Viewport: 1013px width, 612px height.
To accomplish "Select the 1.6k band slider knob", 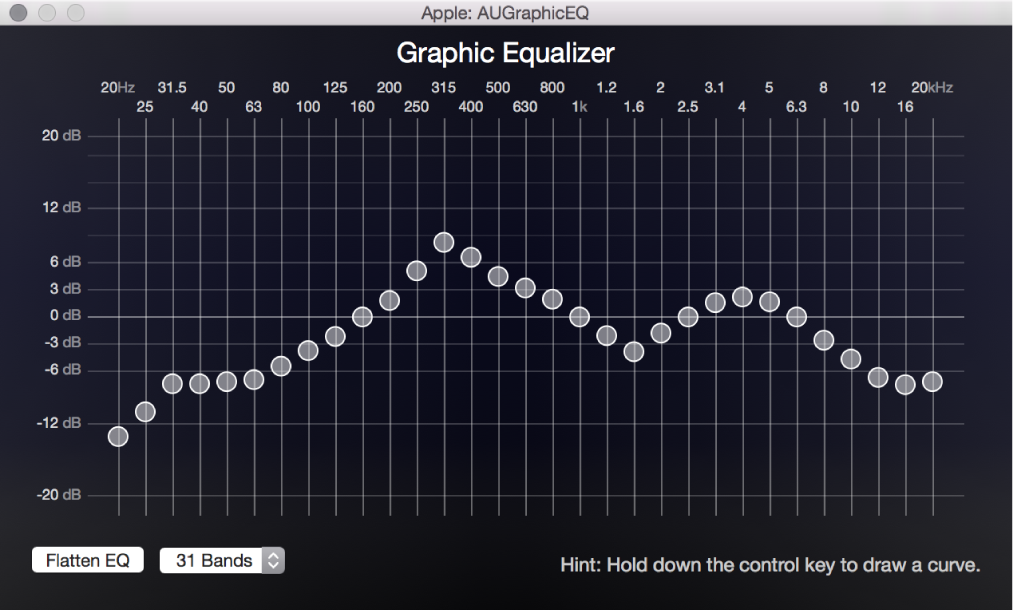I will [632, 352].
